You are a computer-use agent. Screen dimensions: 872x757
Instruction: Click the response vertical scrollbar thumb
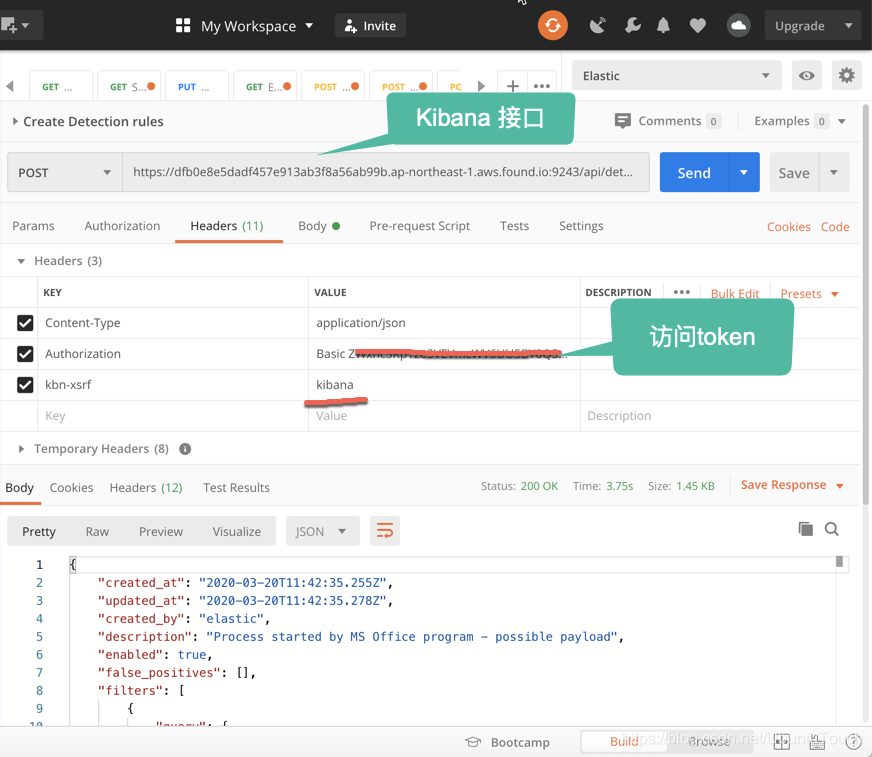(x=839, y=562)
